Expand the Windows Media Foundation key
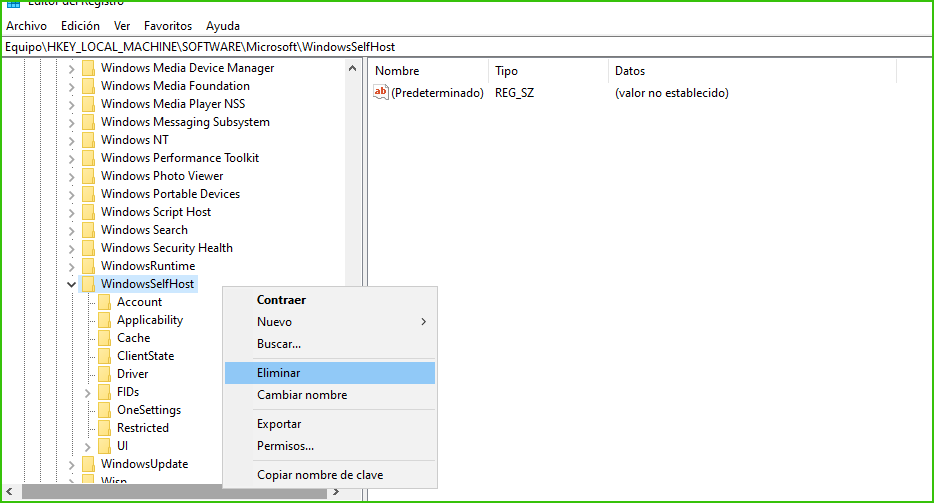Screen dimensions: 934x503 (71, 87)
